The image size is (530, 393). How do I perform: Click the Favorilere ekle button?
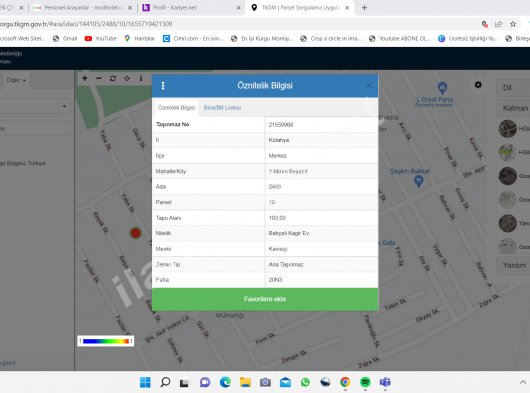click(x=265, y=299)
